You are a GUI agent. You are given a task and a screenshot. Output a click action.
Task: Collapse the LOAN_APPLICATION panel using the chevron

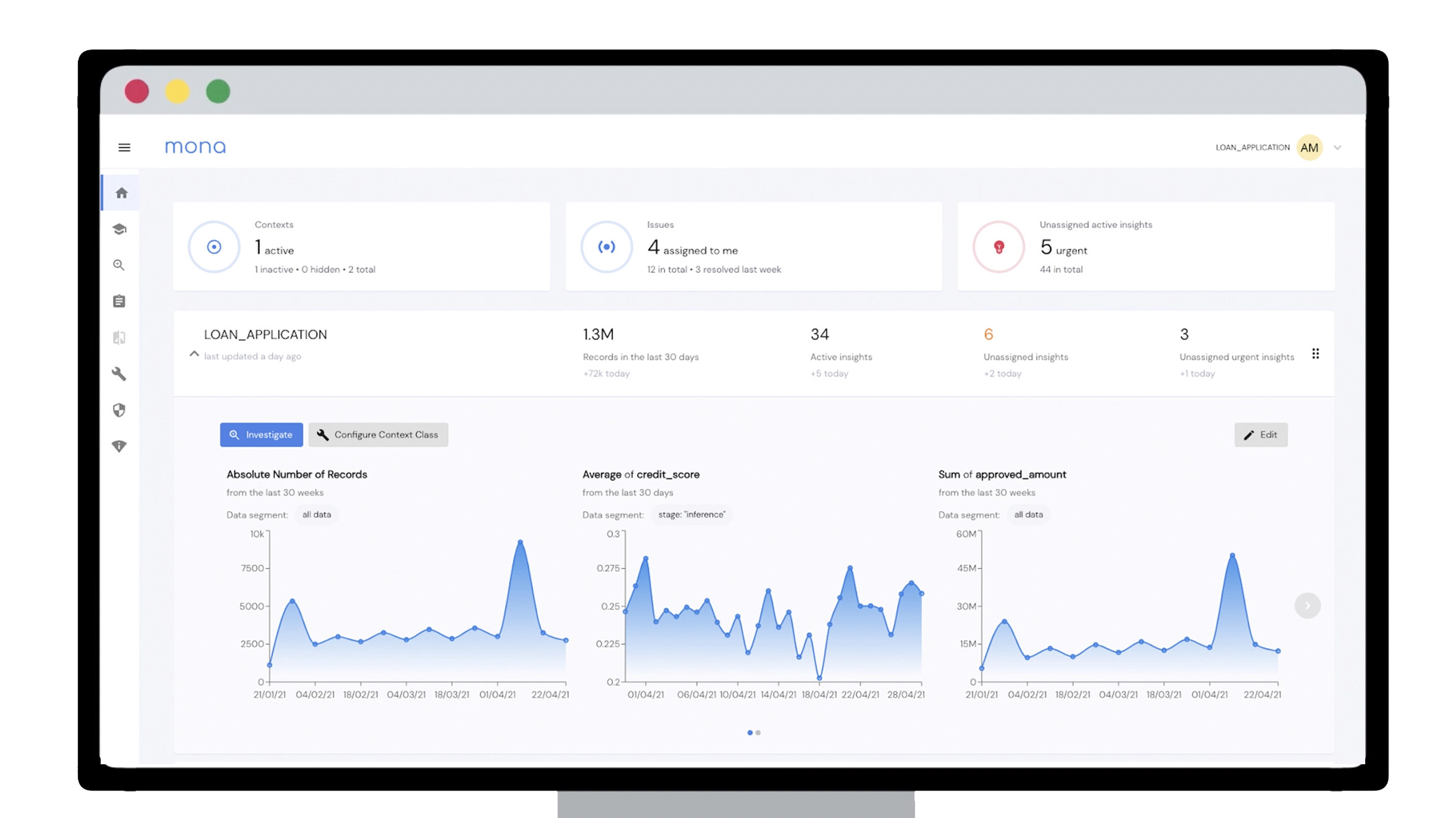[x=193, y=354]
